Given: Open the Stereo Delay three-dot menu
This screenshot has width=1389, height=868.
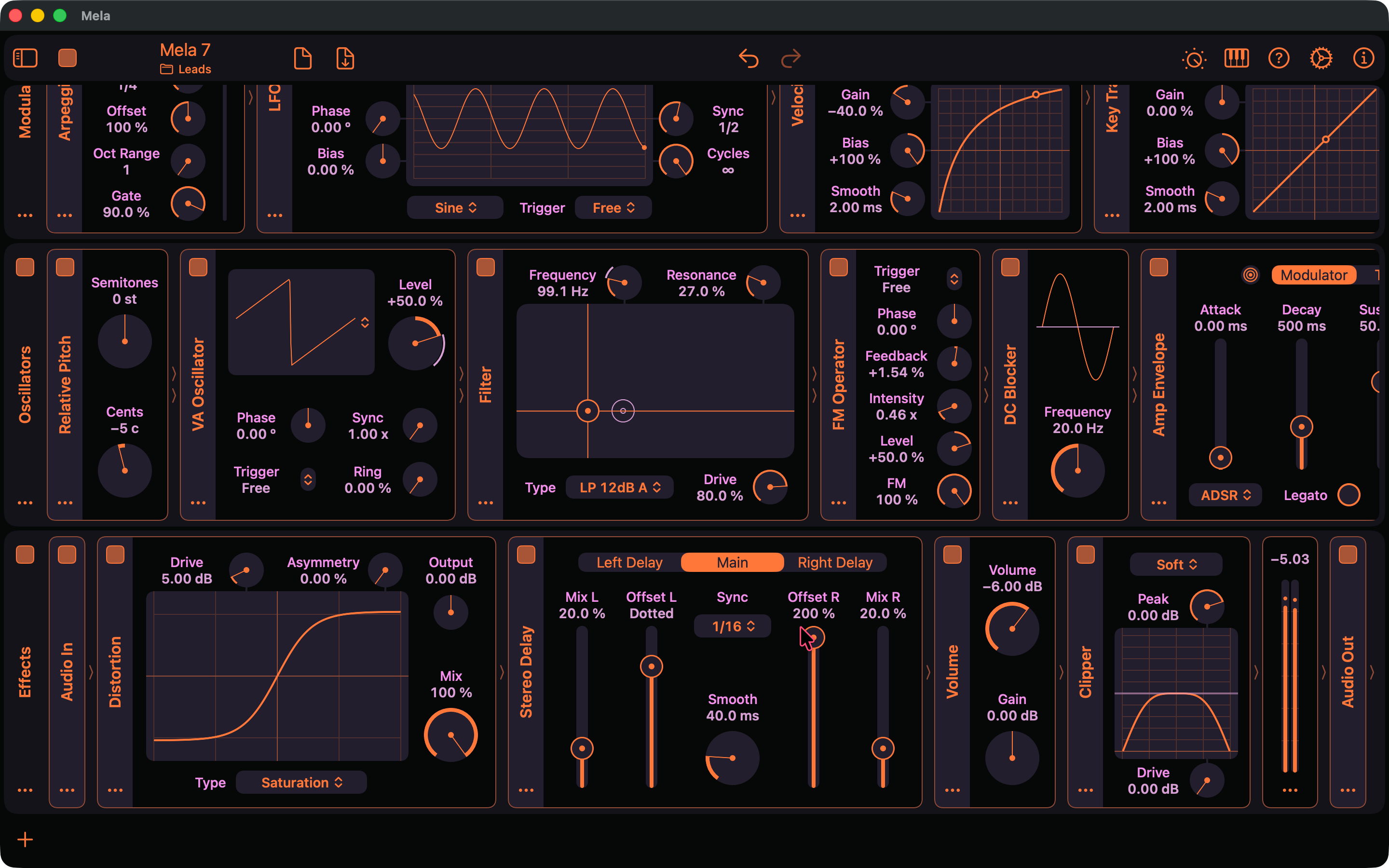Looking at the screenshot, I should coord(526,790).
